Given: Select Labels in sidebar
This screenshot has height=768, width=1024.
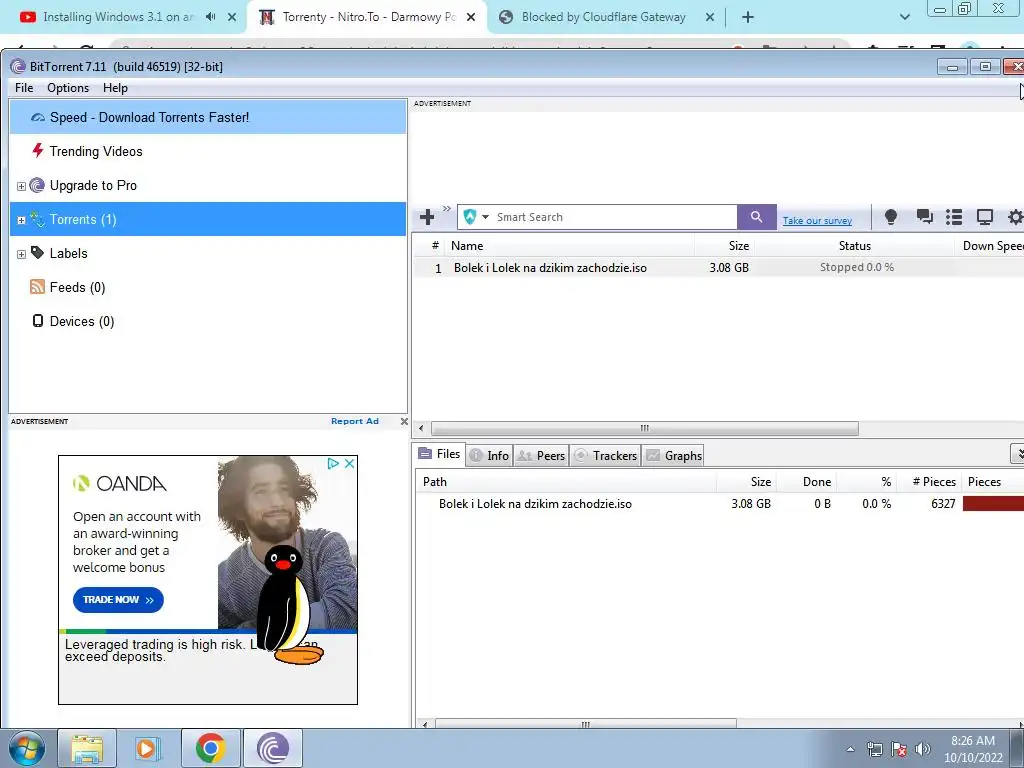Looking at the screenshot, I should coord(208,253).
